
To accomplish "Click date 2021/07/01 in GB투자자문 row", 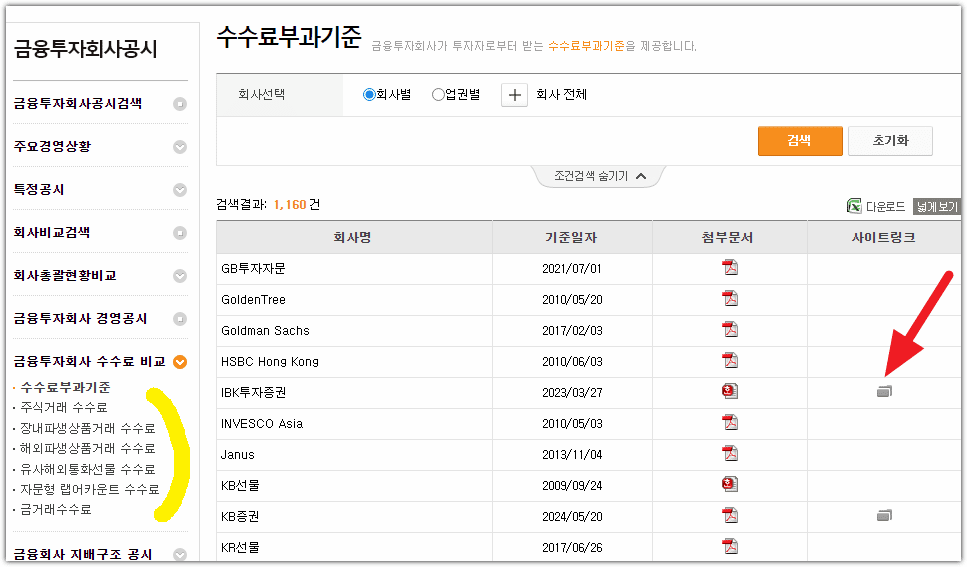I will [x=572, y=269].
